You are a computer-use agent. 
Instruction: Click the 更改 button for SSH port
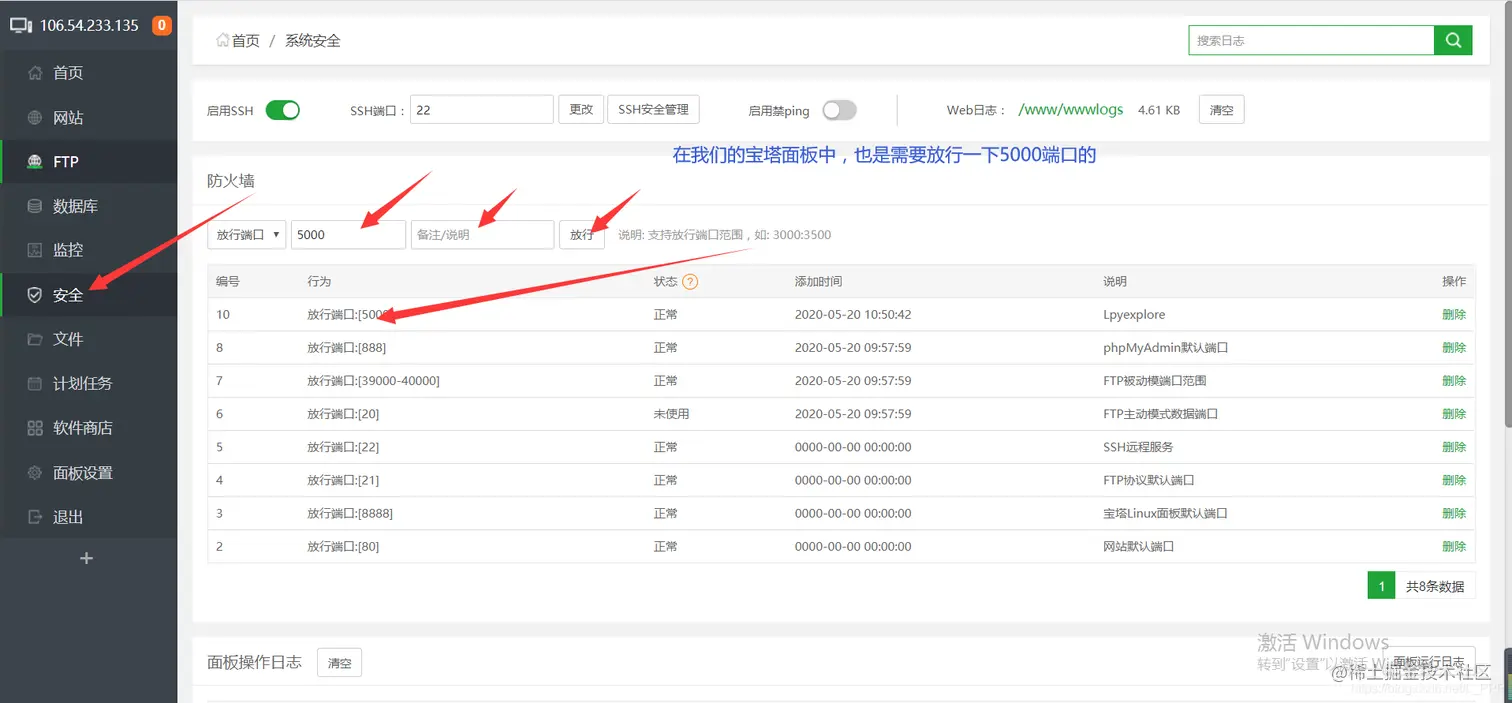[581, 110]
